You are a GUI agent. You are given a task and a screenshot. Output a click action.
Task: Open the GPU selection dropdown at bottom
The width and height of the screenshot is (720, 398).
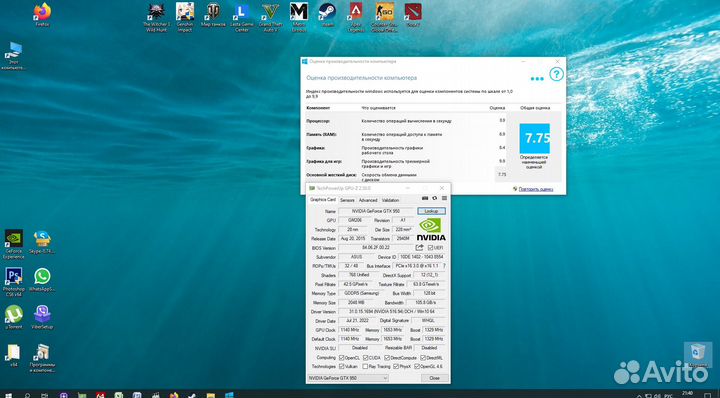(348, 378)
